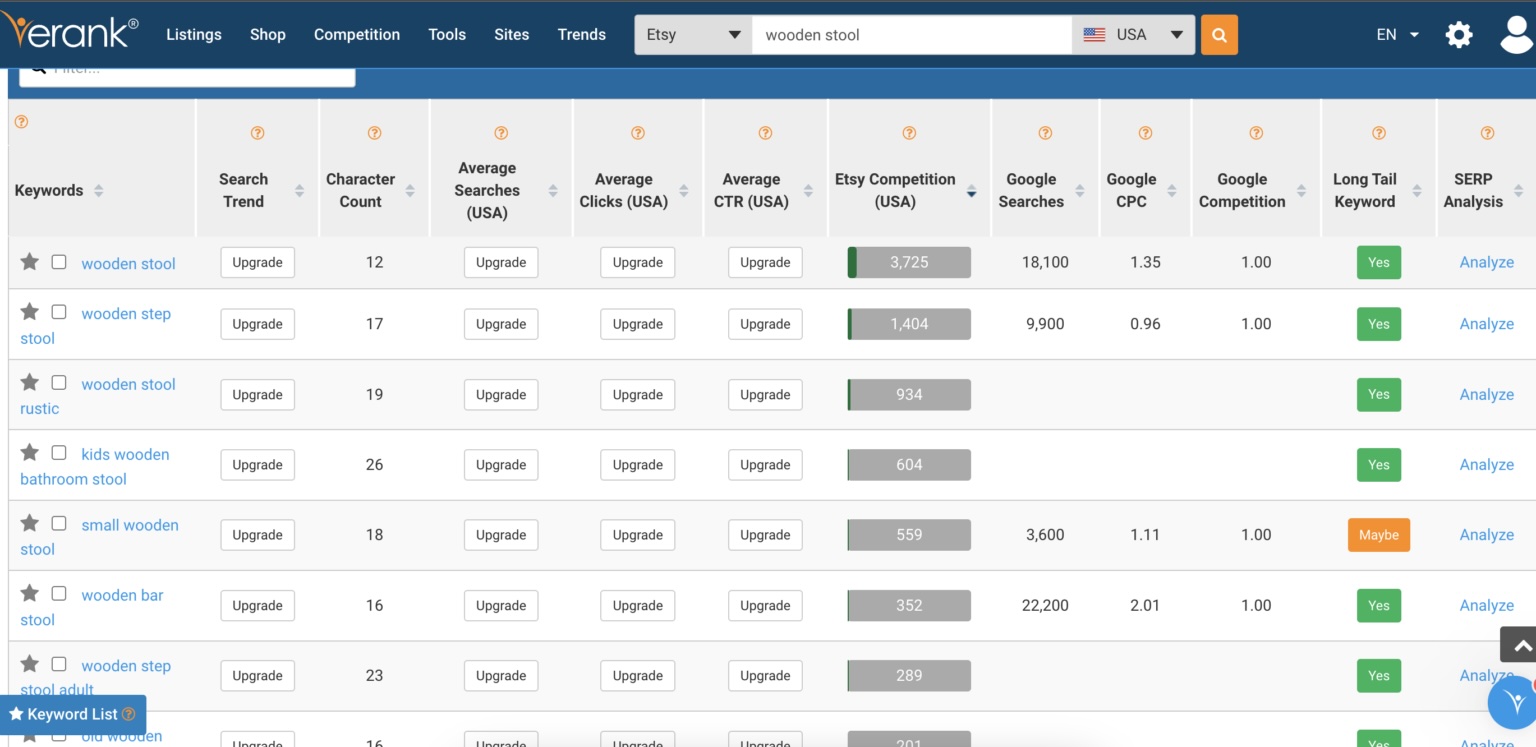Click the 3,725 Etsy competition bar

[x=909, y=263]
